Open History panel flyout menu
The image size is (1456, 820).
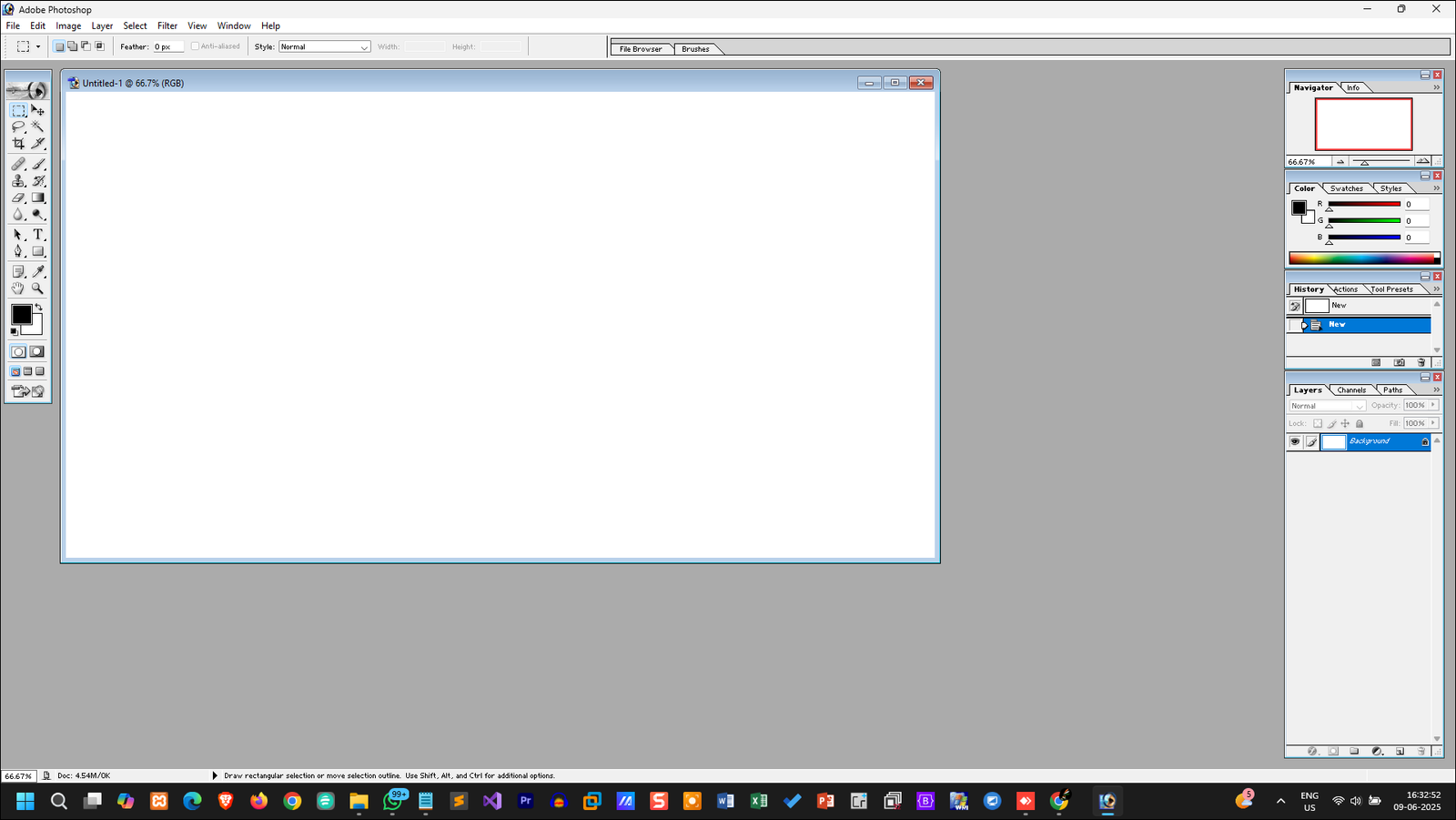1436,289
